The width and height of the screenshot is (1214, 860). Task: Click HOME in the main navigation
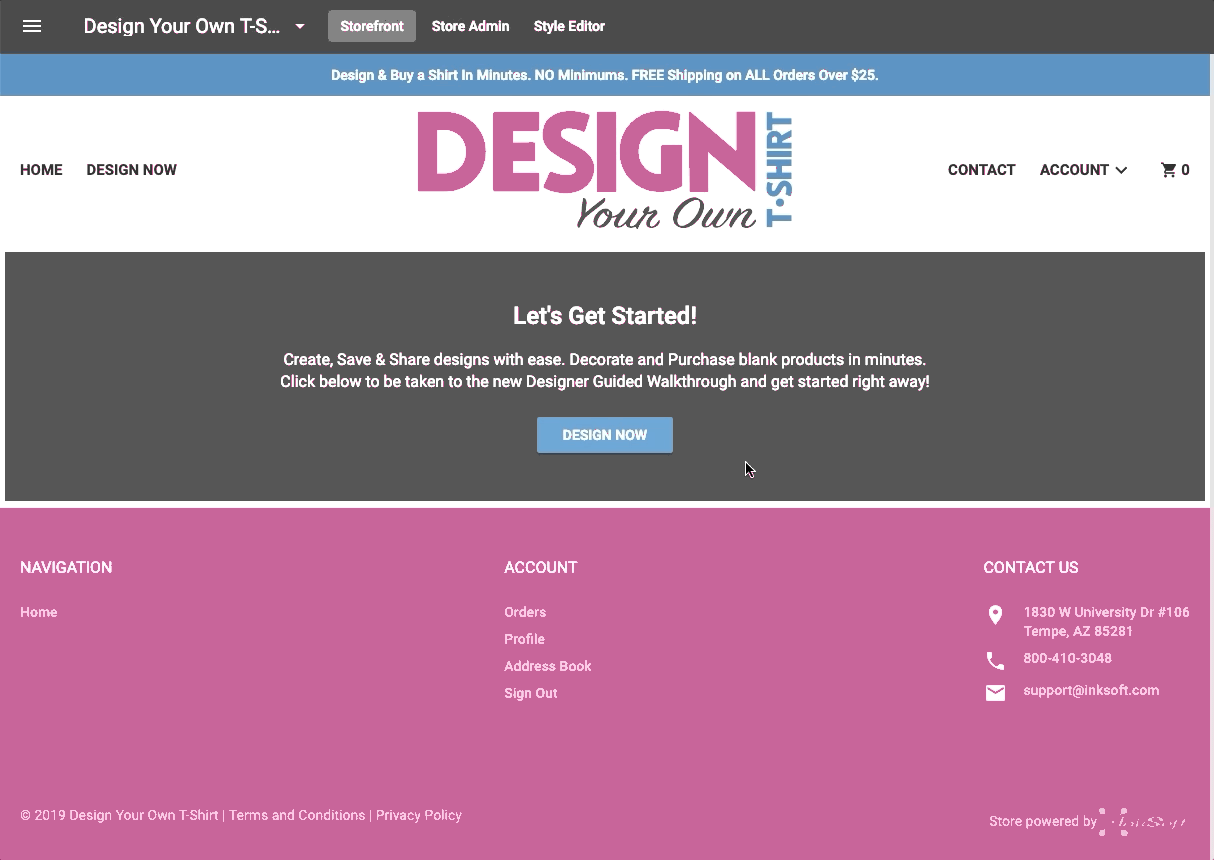(41, 170)
